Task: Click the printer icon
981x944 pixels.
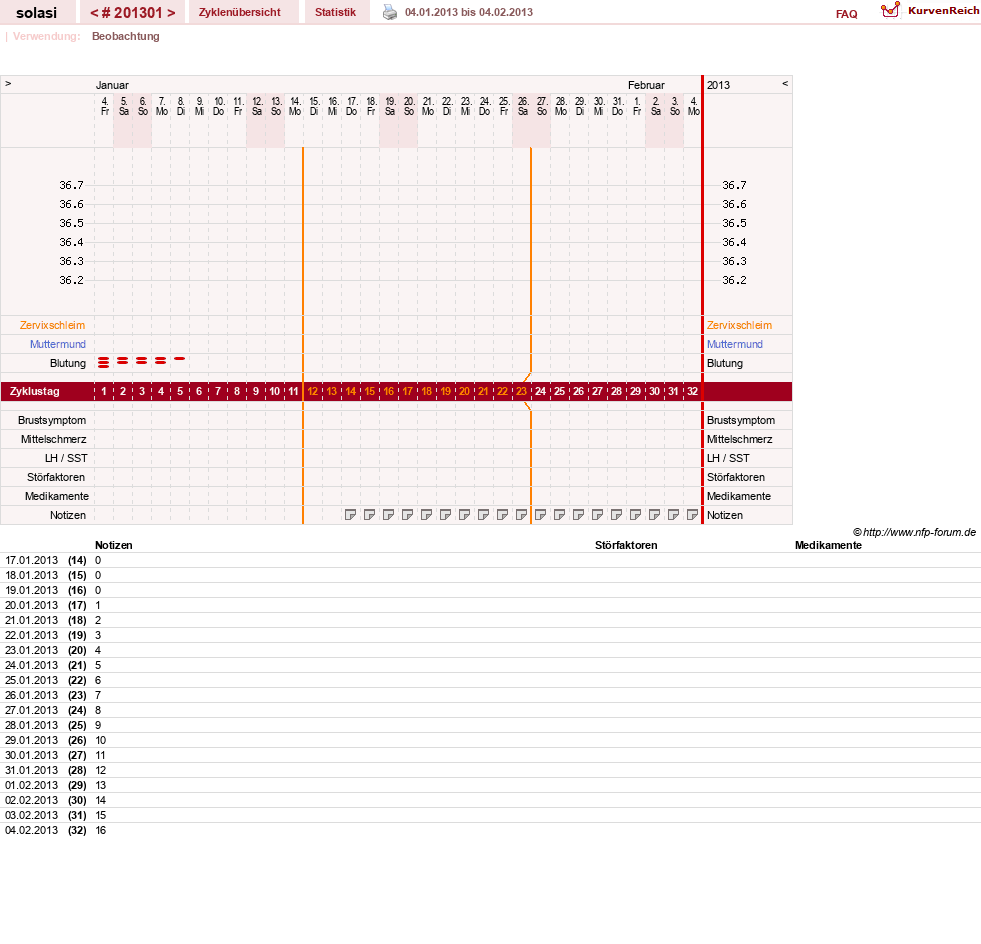Action: [390, 13]
